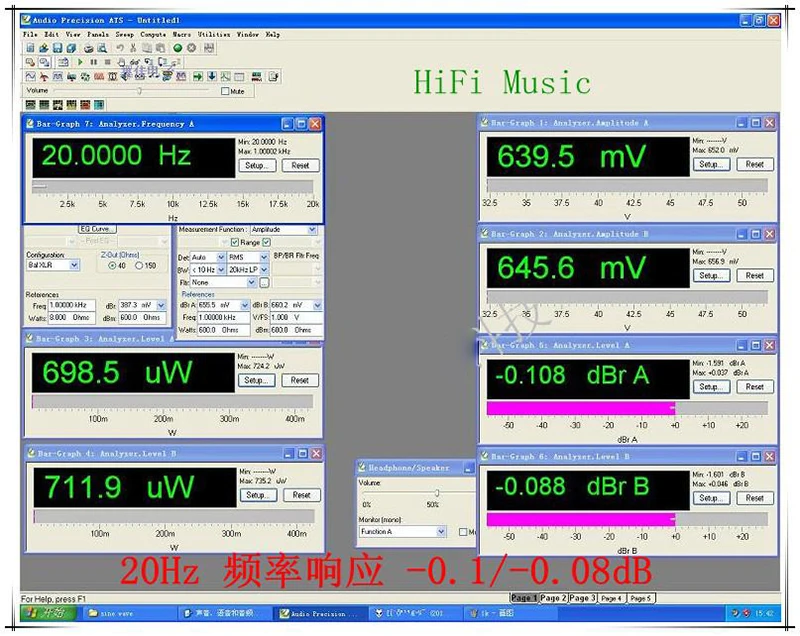Pause the sweep with pause icon
Viewport: 800px width, 636px height.
93,62
